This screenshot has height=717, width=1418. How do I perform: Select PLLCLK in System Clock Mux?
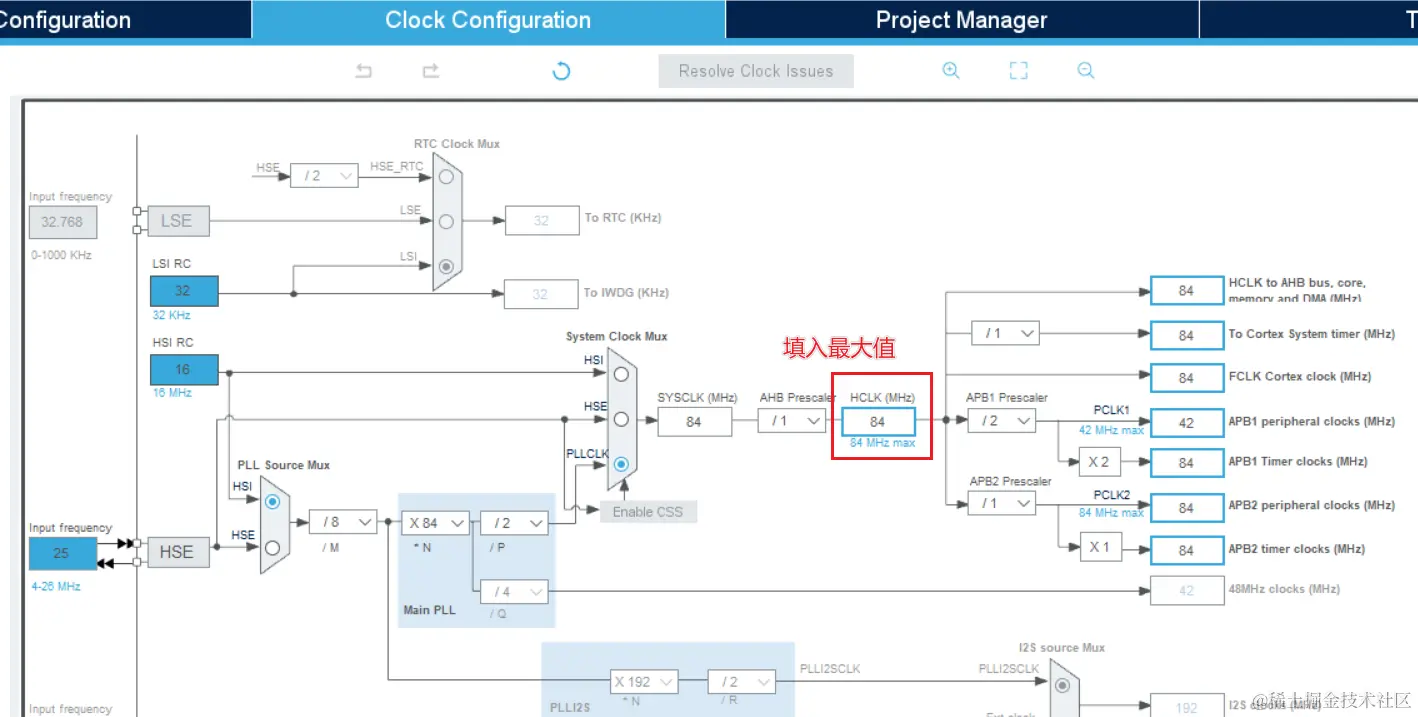621,464
